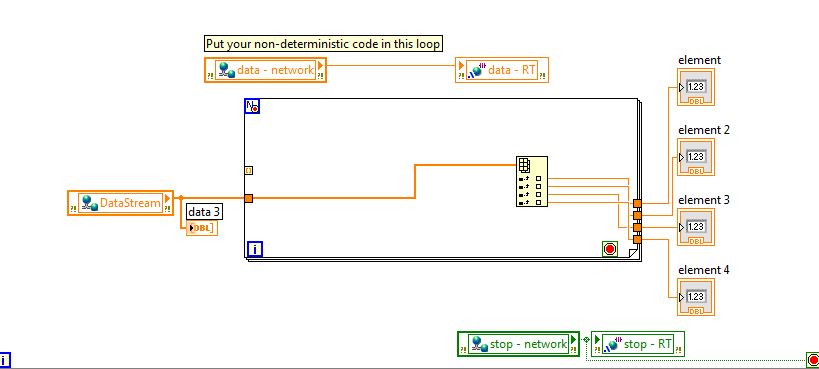Click the element 2 DBL indicator terminal

click(696, 157)
